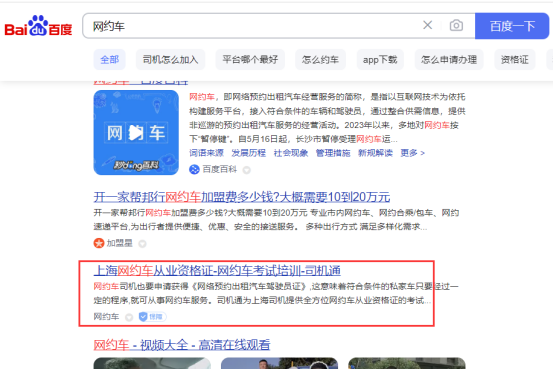Choose the 平台哪个最好 filter chip
554x370 pixels.
click(x=250, y=60)
